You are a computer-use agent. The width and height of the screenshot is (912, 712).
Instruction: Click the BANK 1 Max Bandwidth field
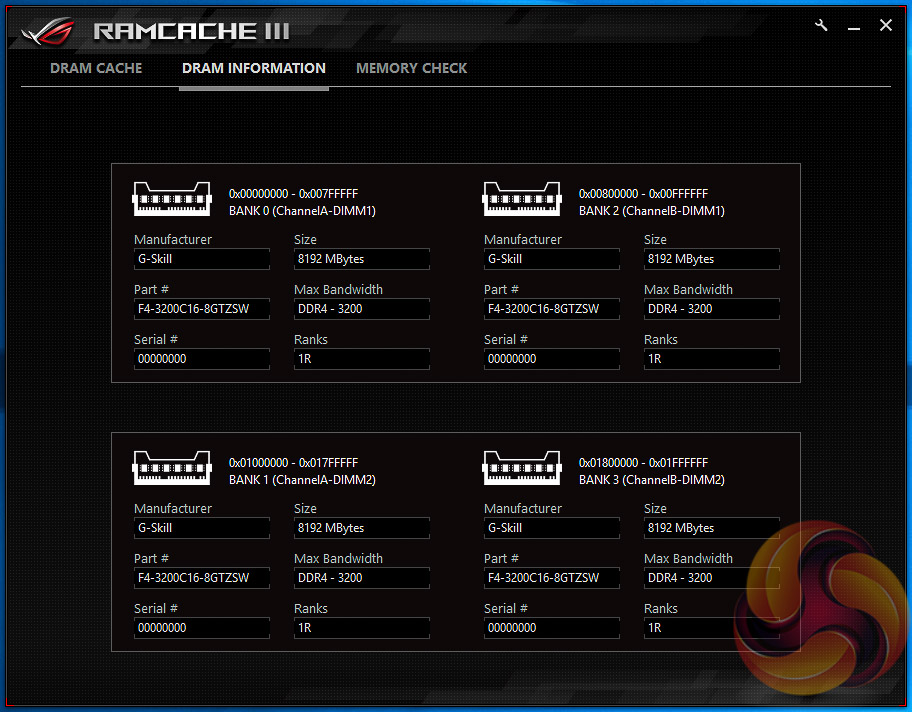362,578
